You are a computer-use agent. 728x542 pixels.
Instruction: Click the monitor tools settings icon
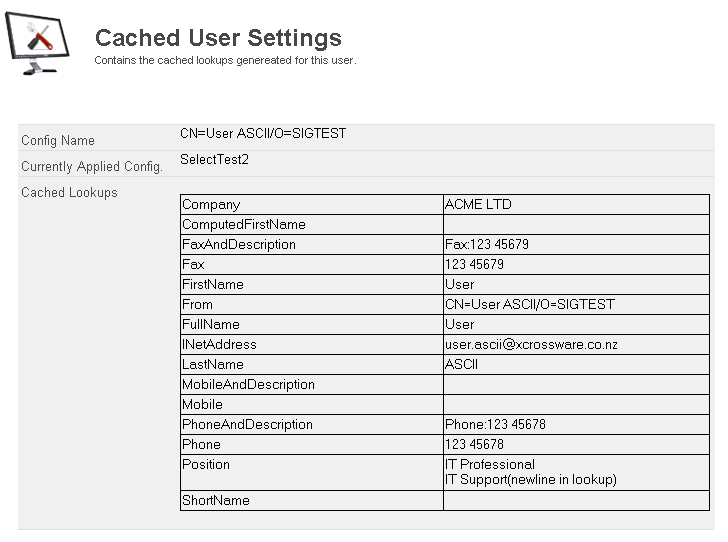[38, 44]
